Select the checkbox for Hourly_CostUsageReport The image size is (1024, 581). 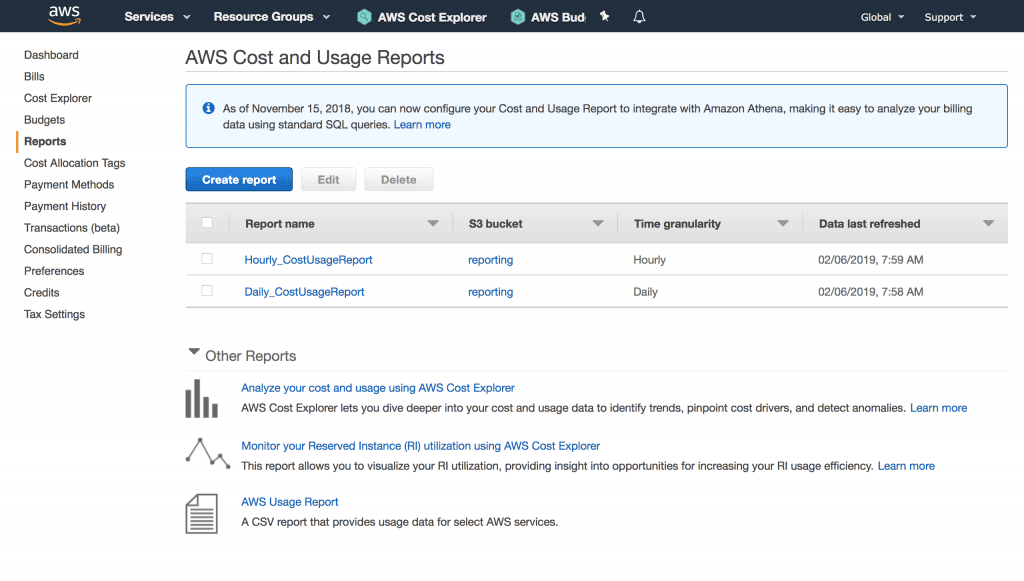206,259
